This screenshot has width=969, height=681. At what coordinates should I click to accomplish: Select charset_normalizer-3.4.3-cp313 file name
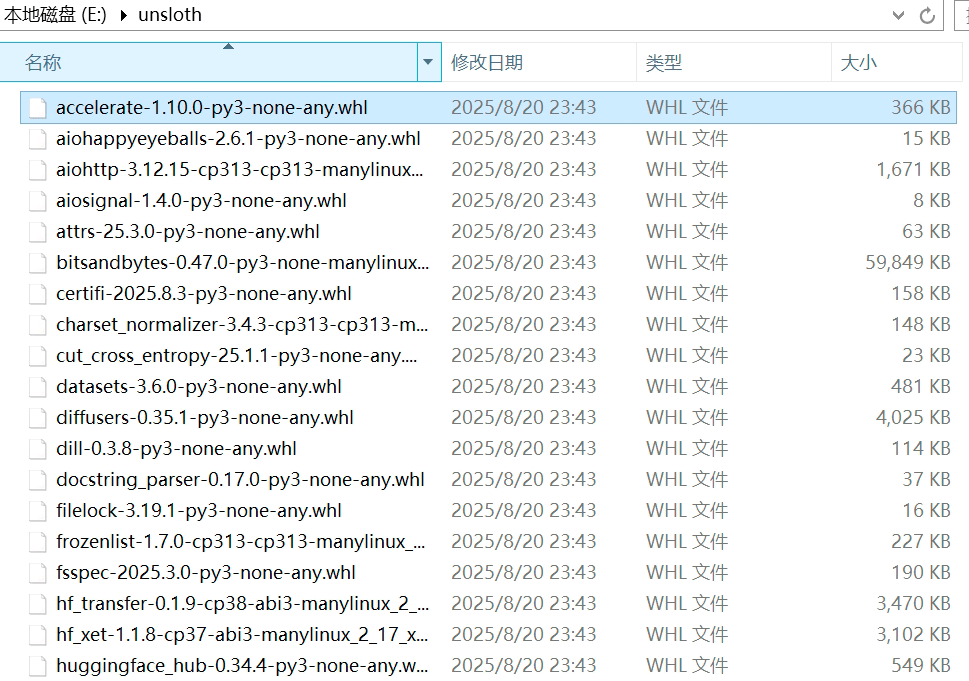tap(242, 324)
